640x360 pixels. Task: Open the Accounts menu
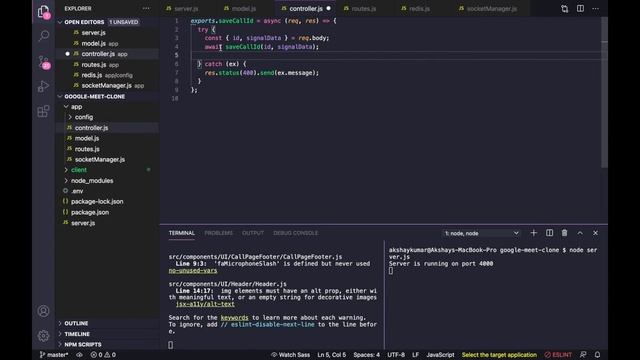coord(43,311)
